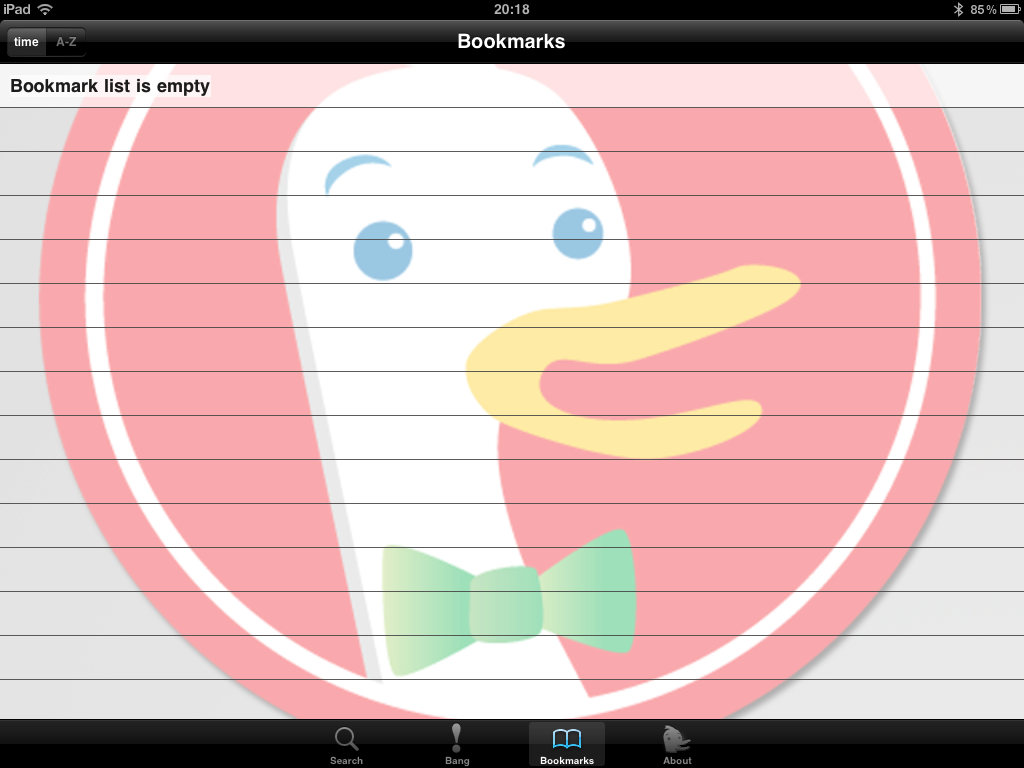1024x768 pixels.
Task: Tap the Bang exclamation mark icon
Action: [x=457, y=738]
